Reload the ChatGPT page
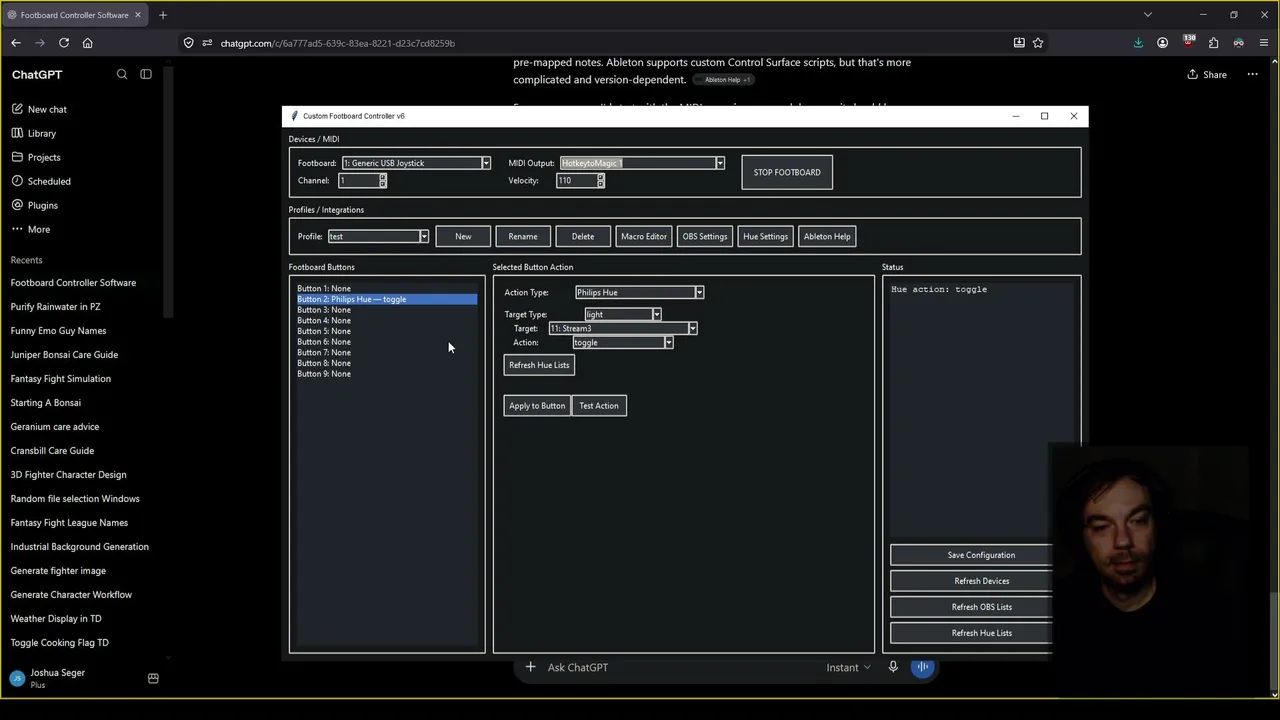This screenshot has width=1280, height=720. point(64,43)
